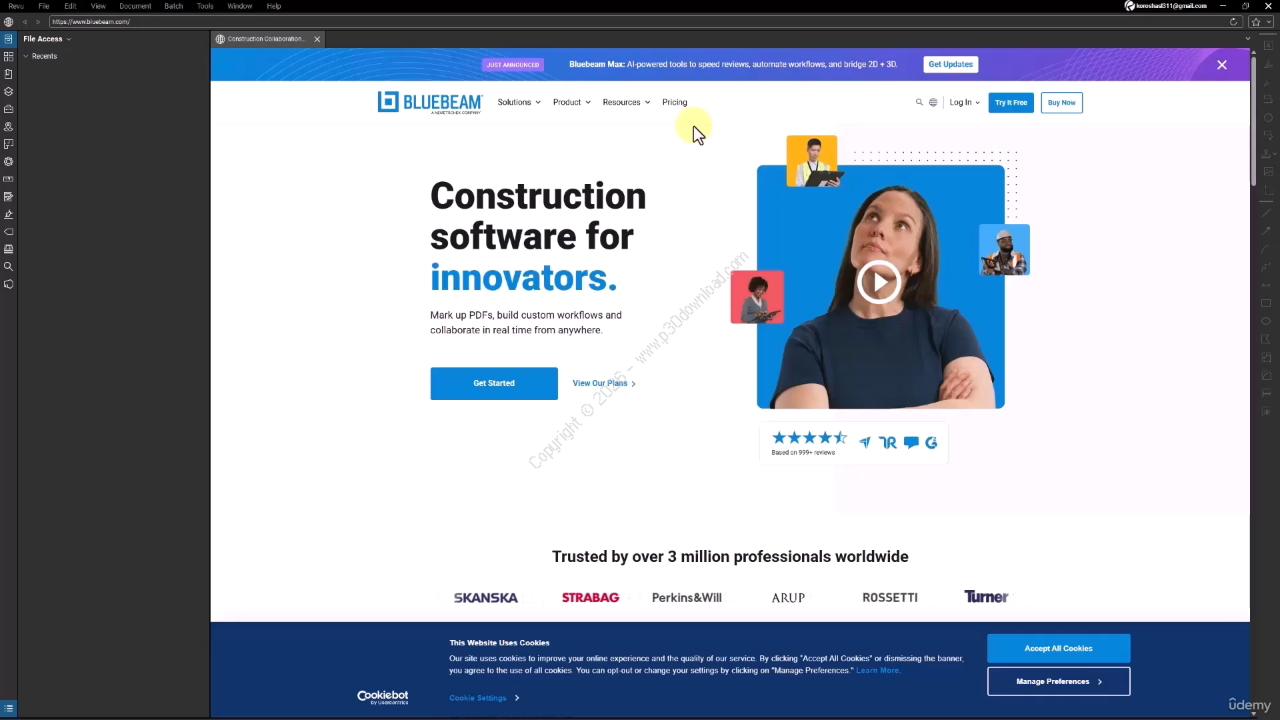Open the Log In dropdown
The height and width of the screenshot is (720, 1280).
point(964,102)
